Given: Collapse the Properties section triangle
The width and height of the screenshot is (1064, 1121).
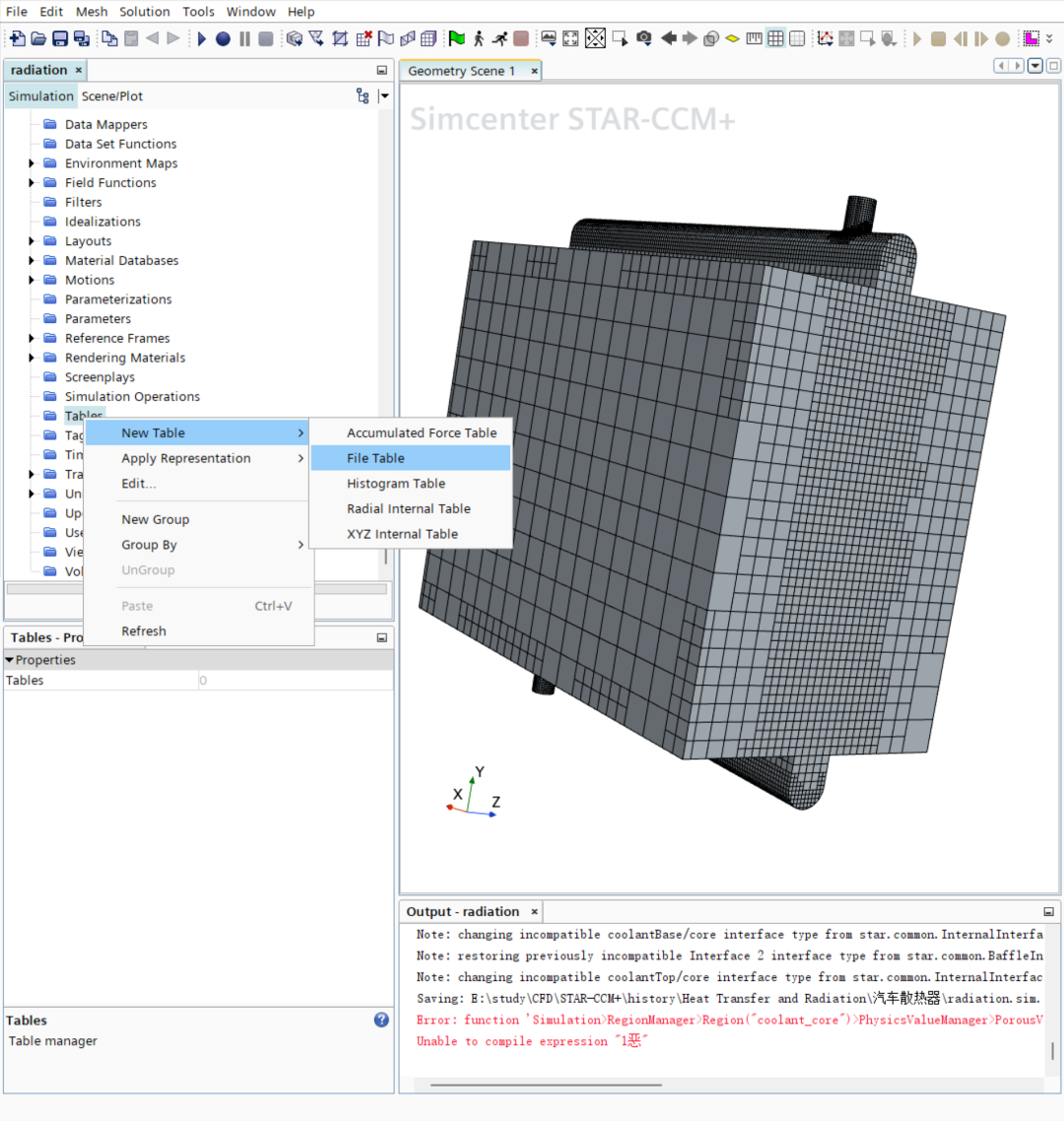Looking at the screenshot, I should (9, 660).
